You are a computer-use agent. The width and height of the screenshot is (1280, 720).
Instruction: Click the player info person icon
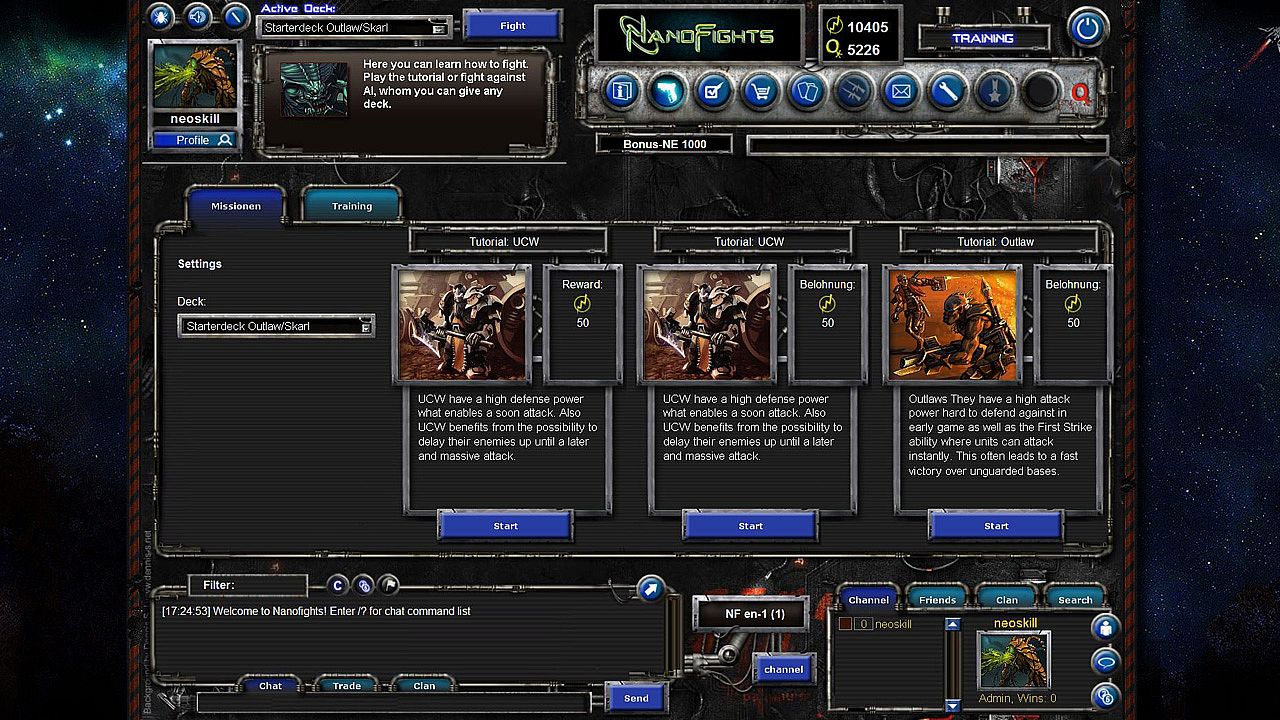coord(1105,628)
